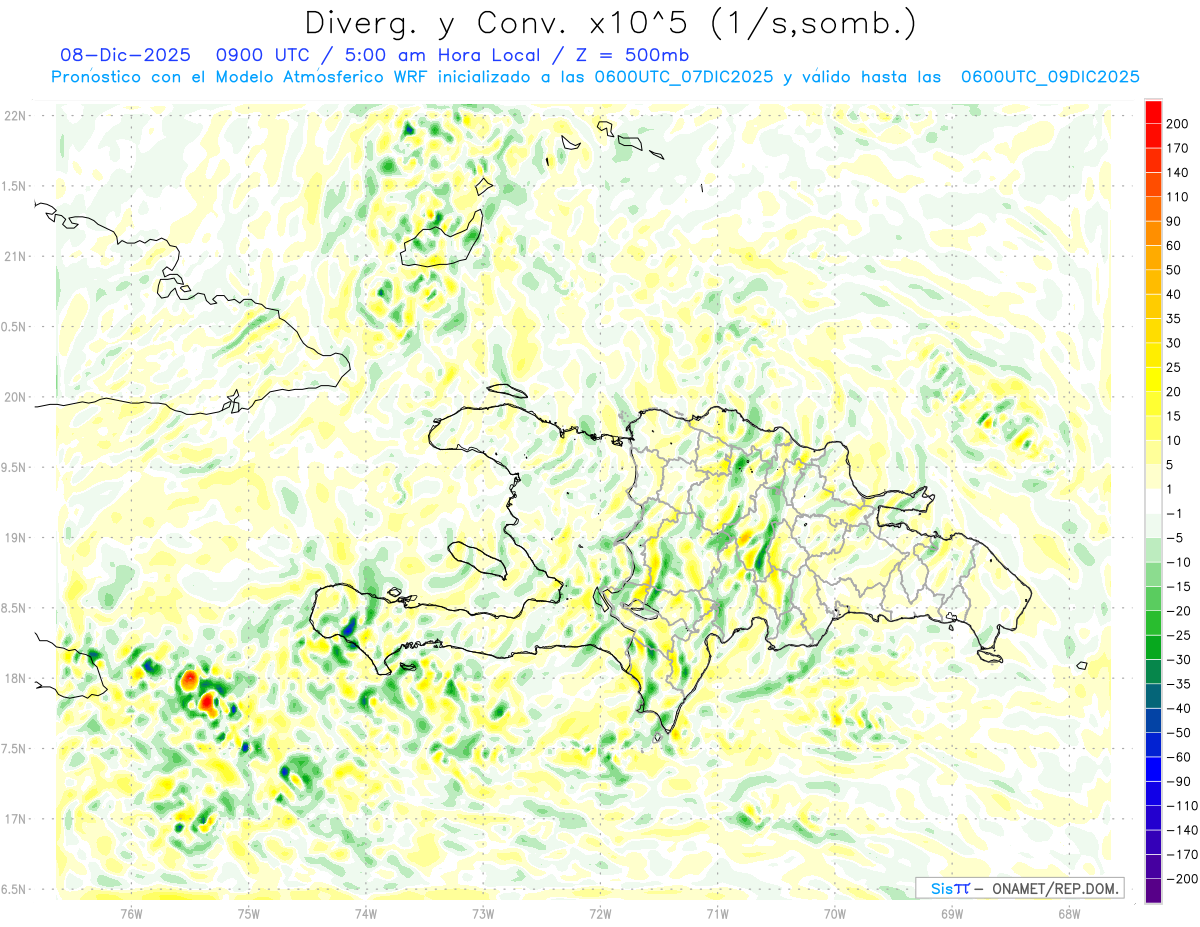Click the -200 color scale label
The width and height of the screenshot is (1200, 927).
click(1181, 879)
